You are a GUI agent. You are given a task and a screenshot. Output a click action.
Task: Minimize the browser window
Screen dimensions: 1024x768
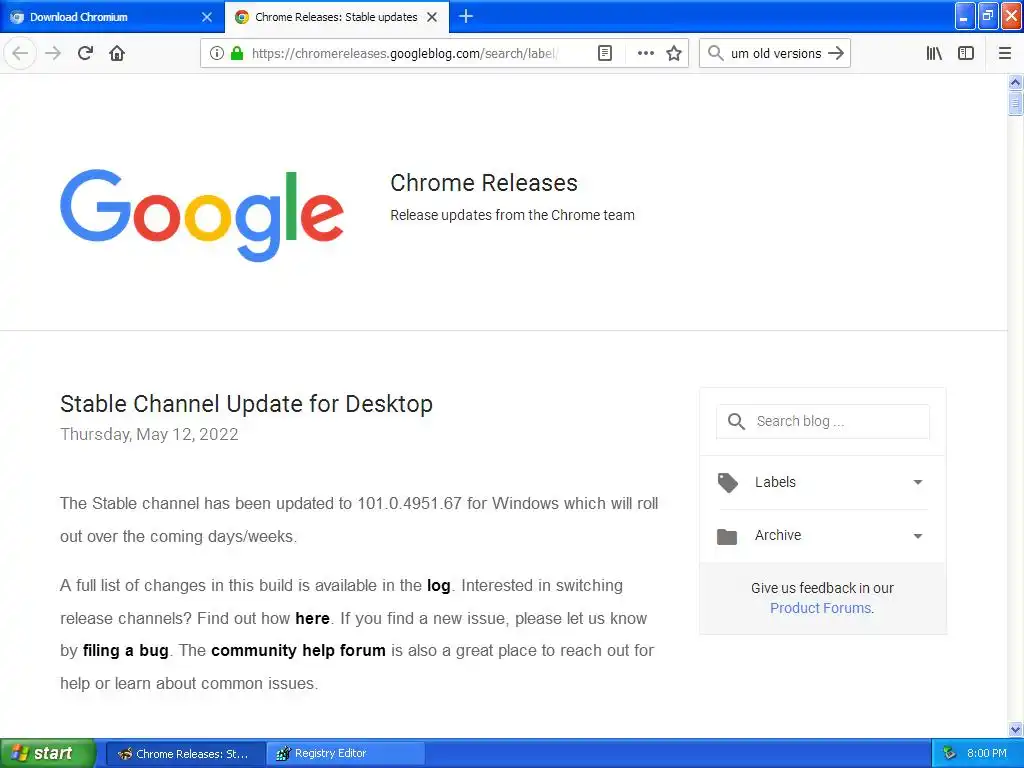click(965, 16)
